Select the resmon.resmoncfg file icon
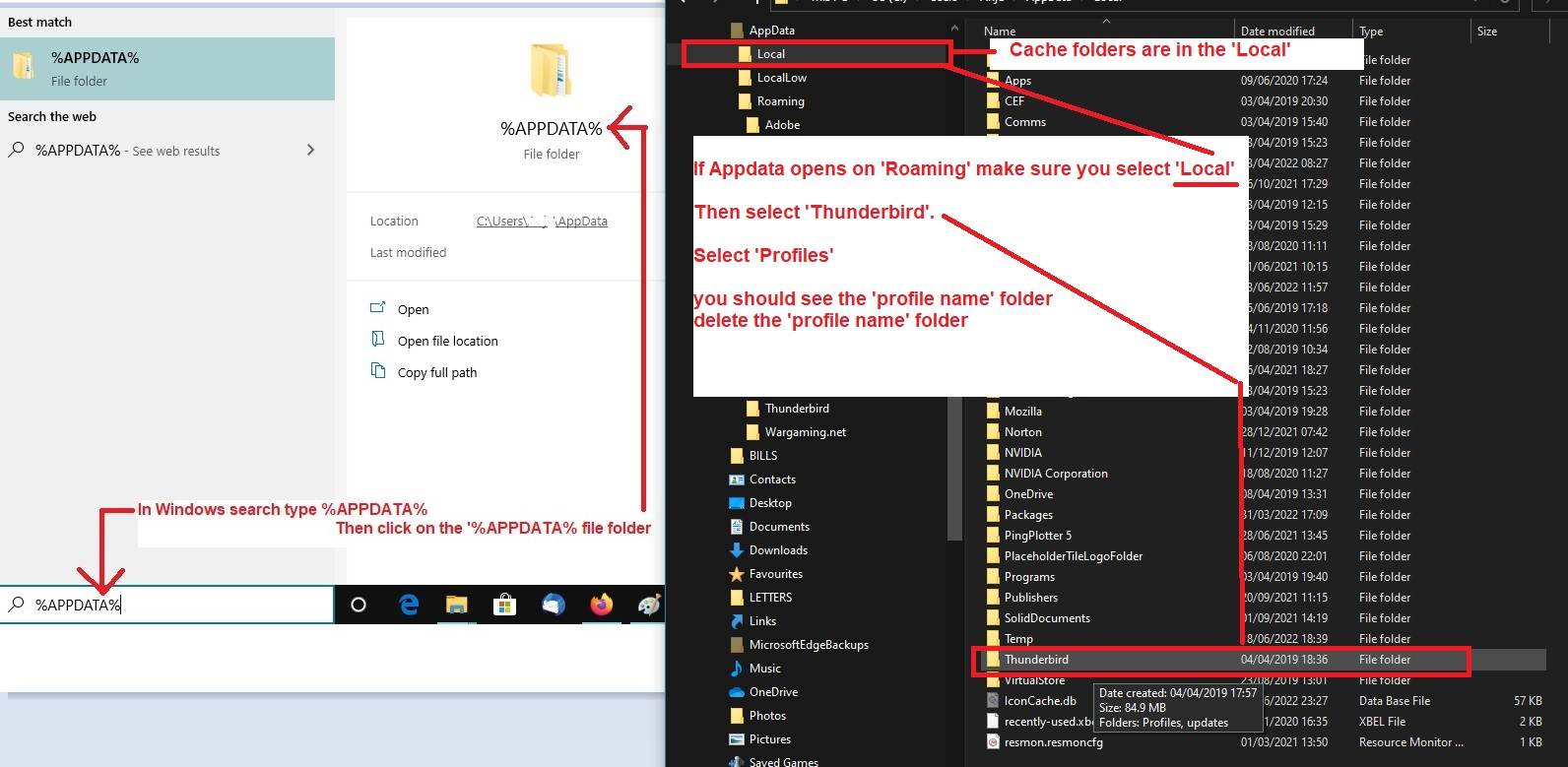This screenshot has width=1568, height=767. [994, 742]
